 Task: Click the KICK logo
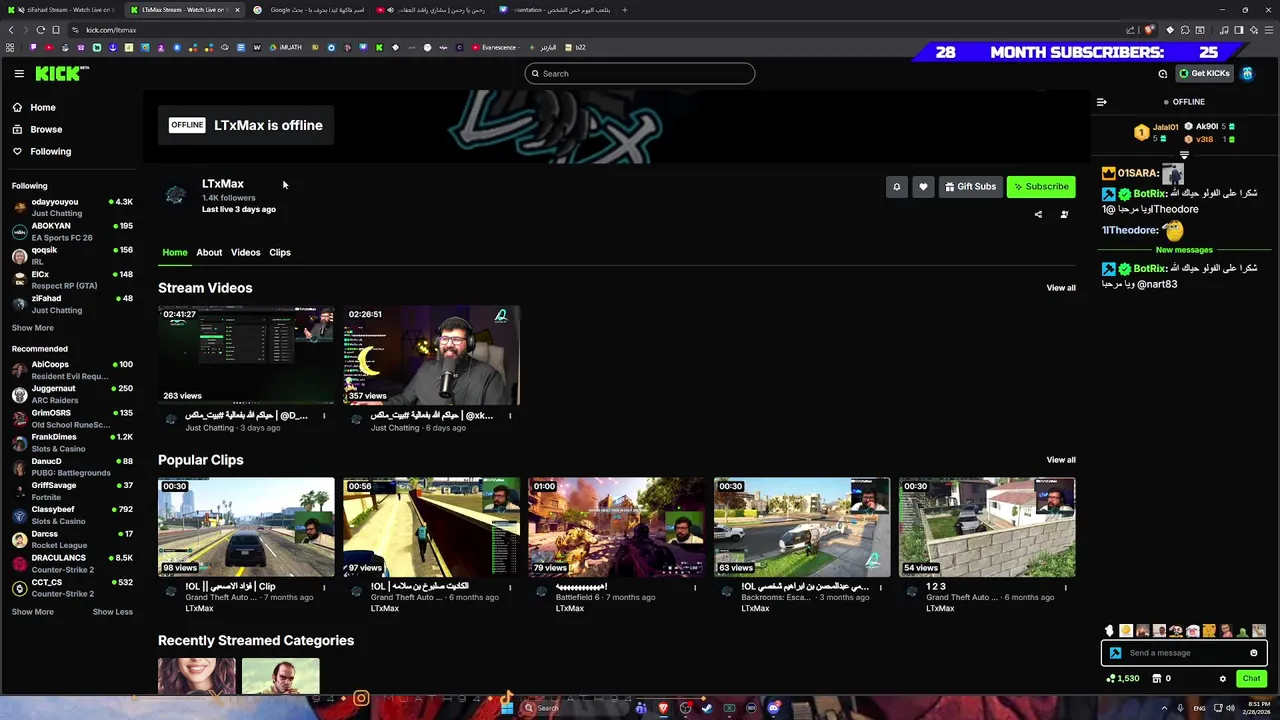pos(62,73)
